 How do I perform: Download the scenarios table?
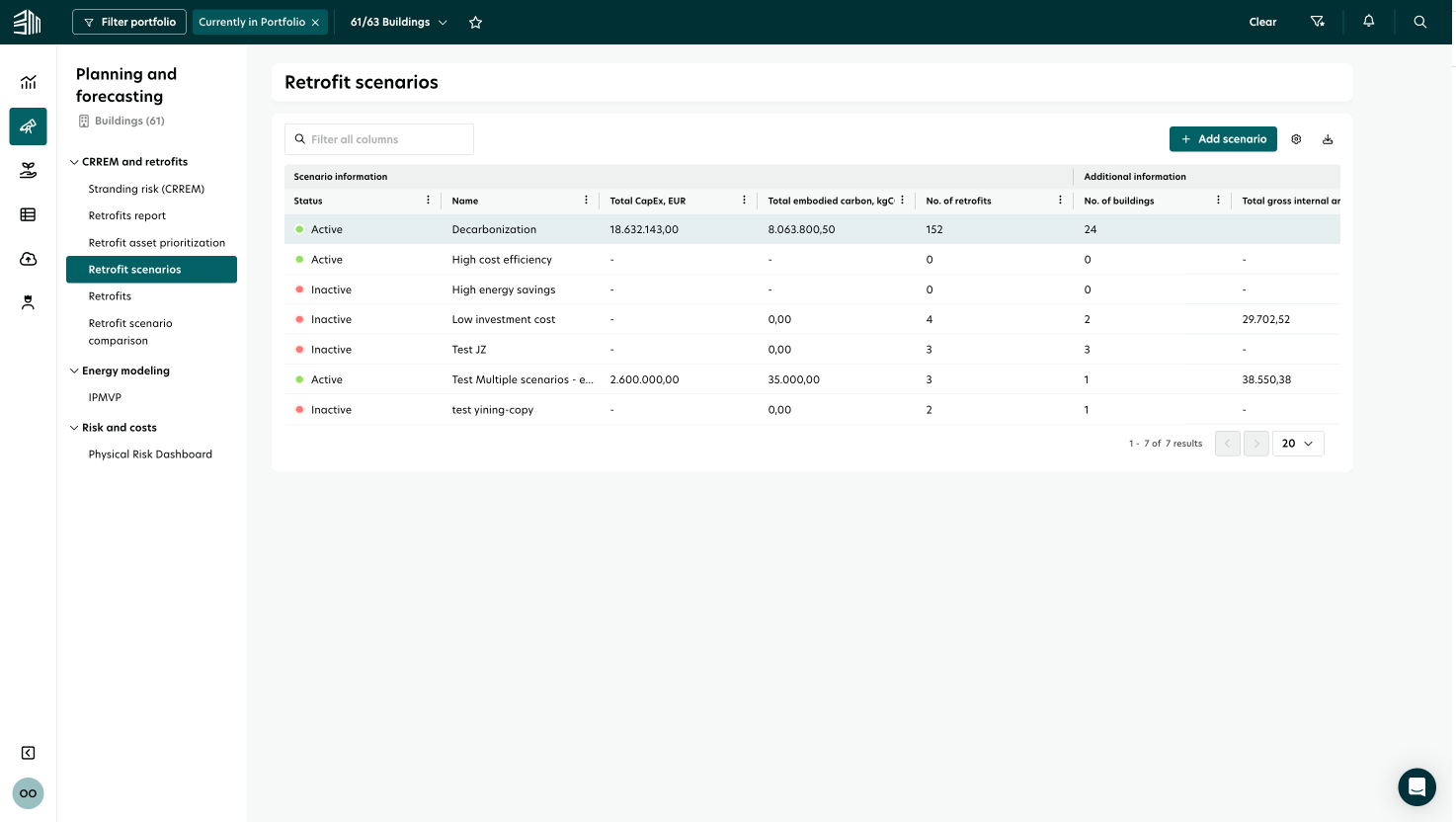pyautogui.click(x=1328, y=139)
